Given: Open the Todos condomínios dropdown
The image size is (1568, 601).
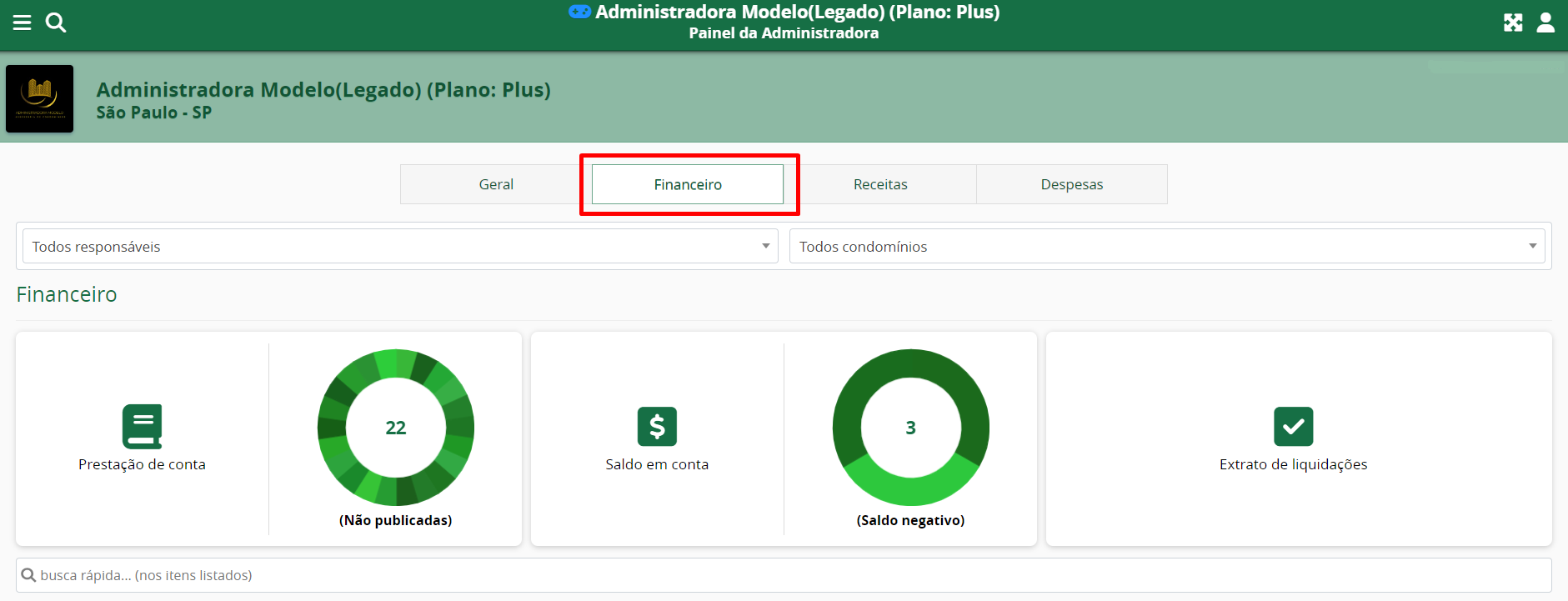Looking at the screenshot, I should pos(1167,246).
